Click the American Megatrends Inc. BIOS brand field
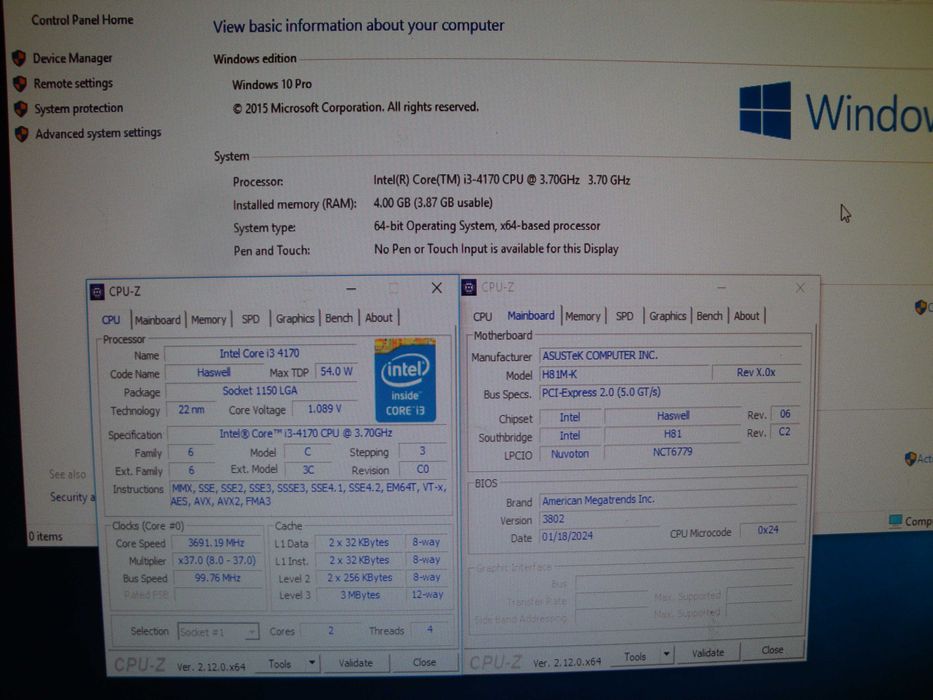This screenshot has height=700, width=933. [668, 500]
